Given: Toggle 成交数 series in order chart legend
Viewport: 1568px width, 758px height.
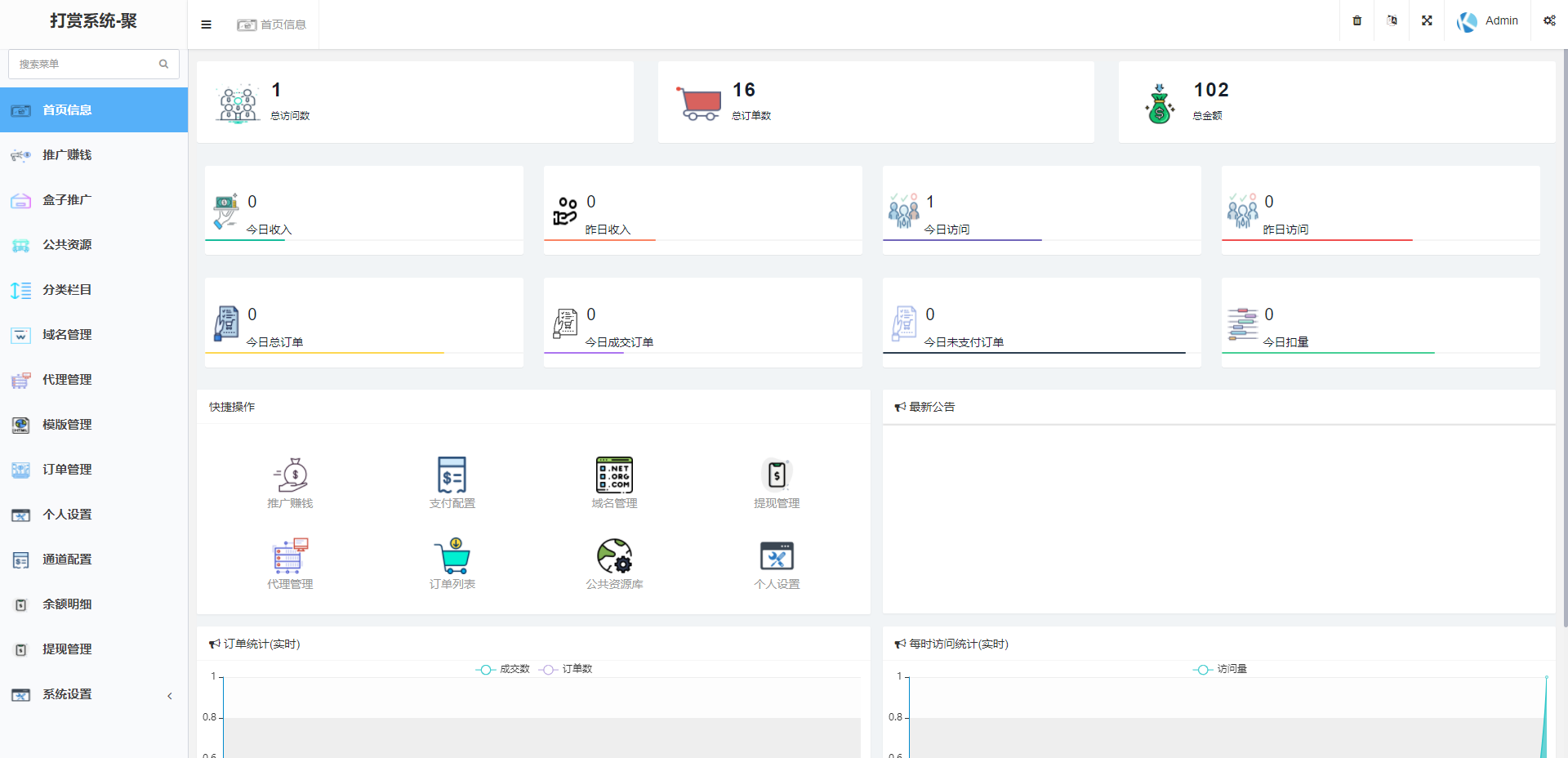Looking at the screenshot, I should (x=503, y=669).
